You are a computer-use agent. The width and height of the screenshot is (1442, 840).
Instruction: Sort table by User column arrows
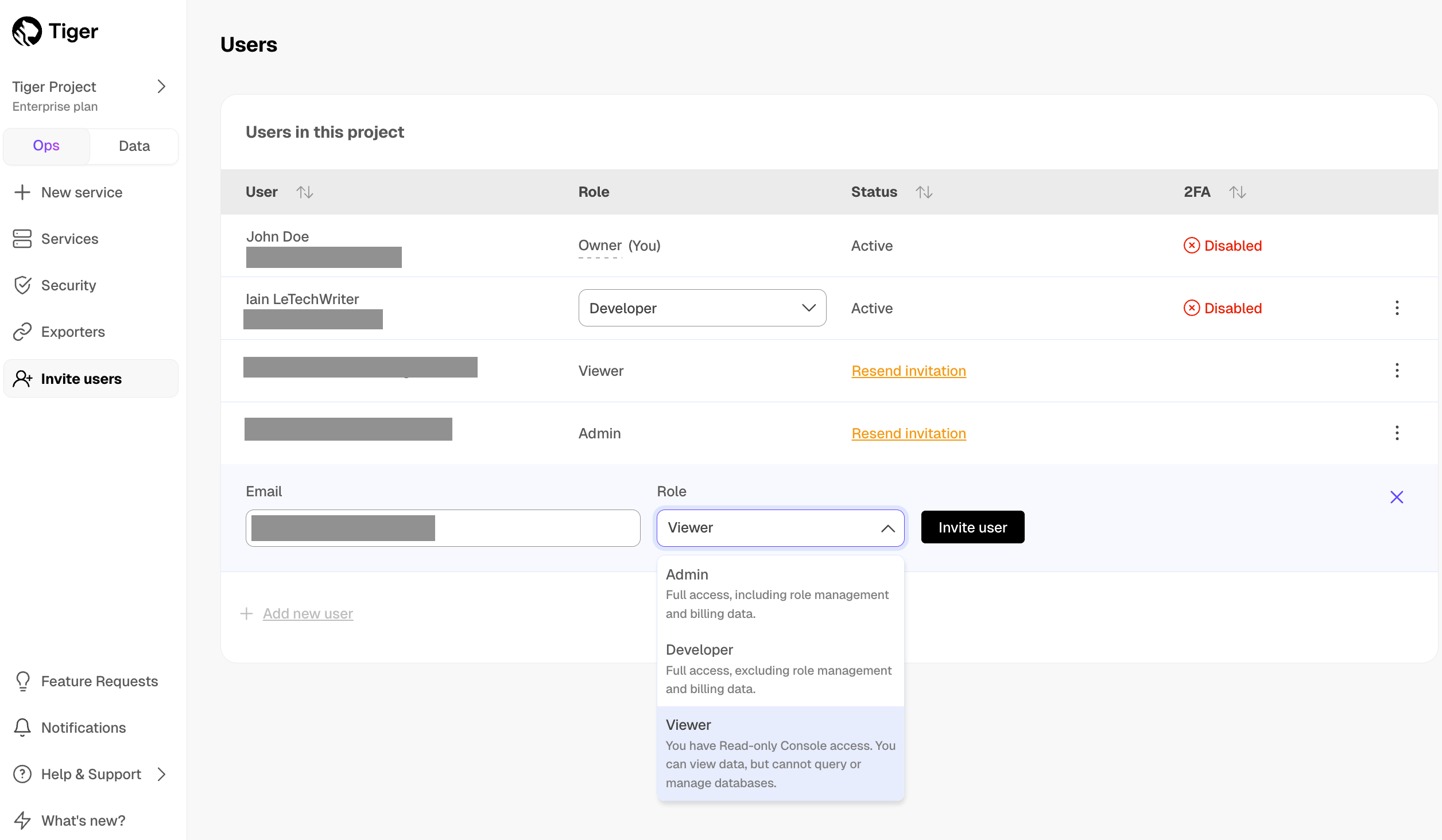pos(305,192)
